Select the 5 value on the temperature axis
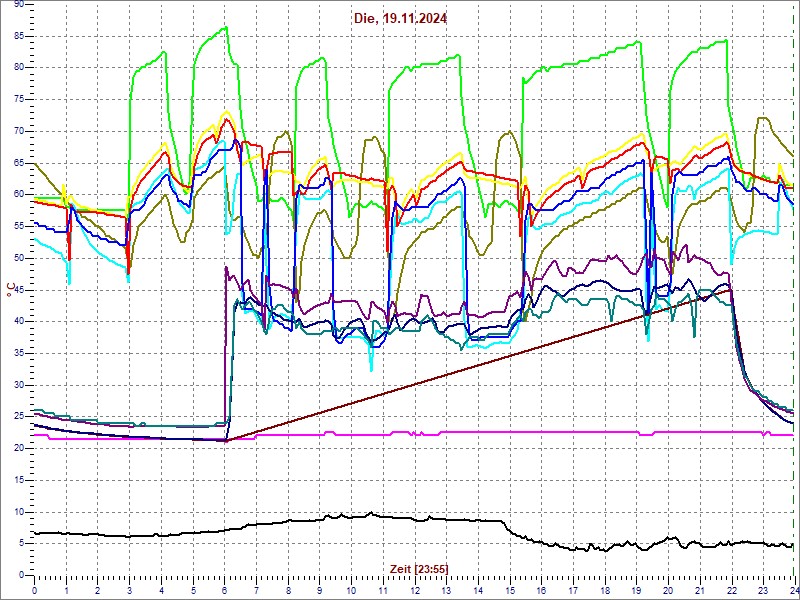The width and height of the screenshot is (800, 600). coord(21,544)
